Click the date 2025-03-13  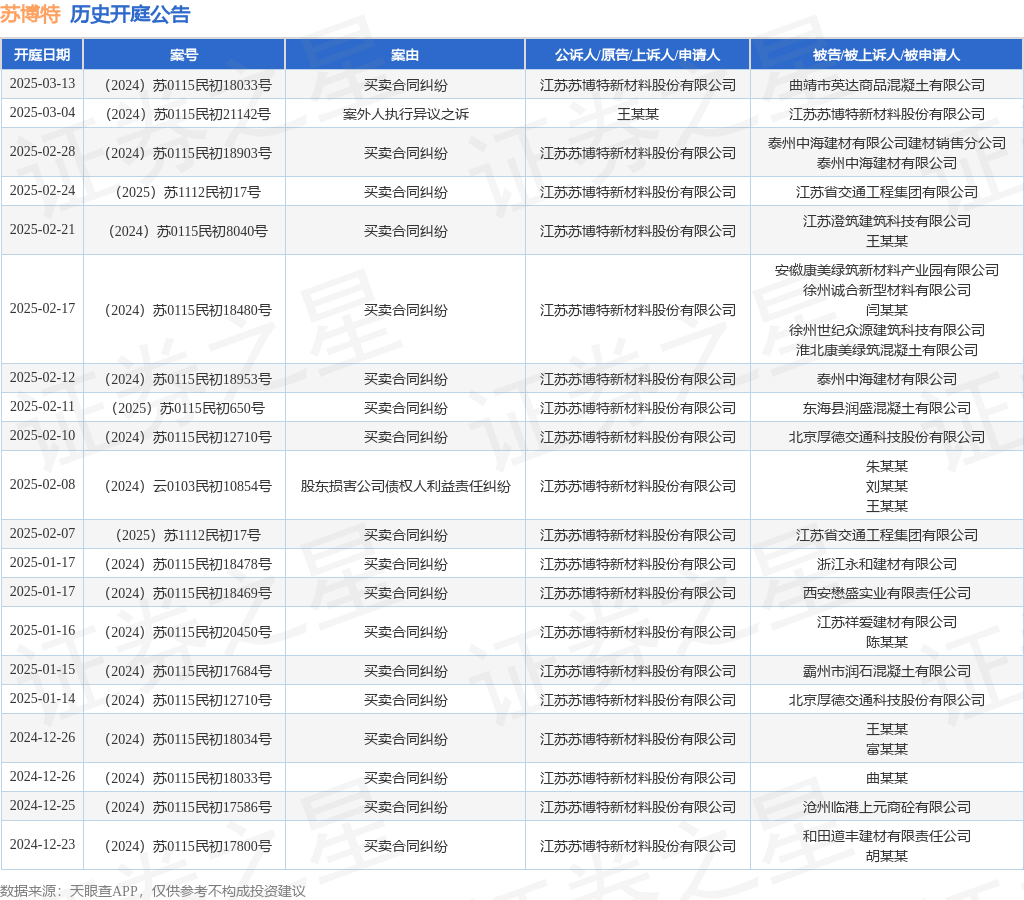click(42, 84)
